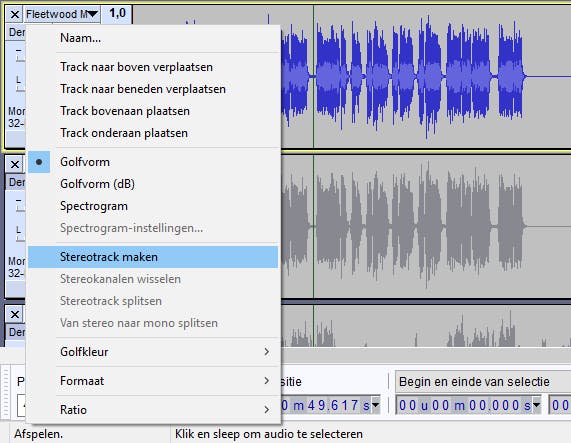Close the Fleetwood Mac track

coord(15,15)
